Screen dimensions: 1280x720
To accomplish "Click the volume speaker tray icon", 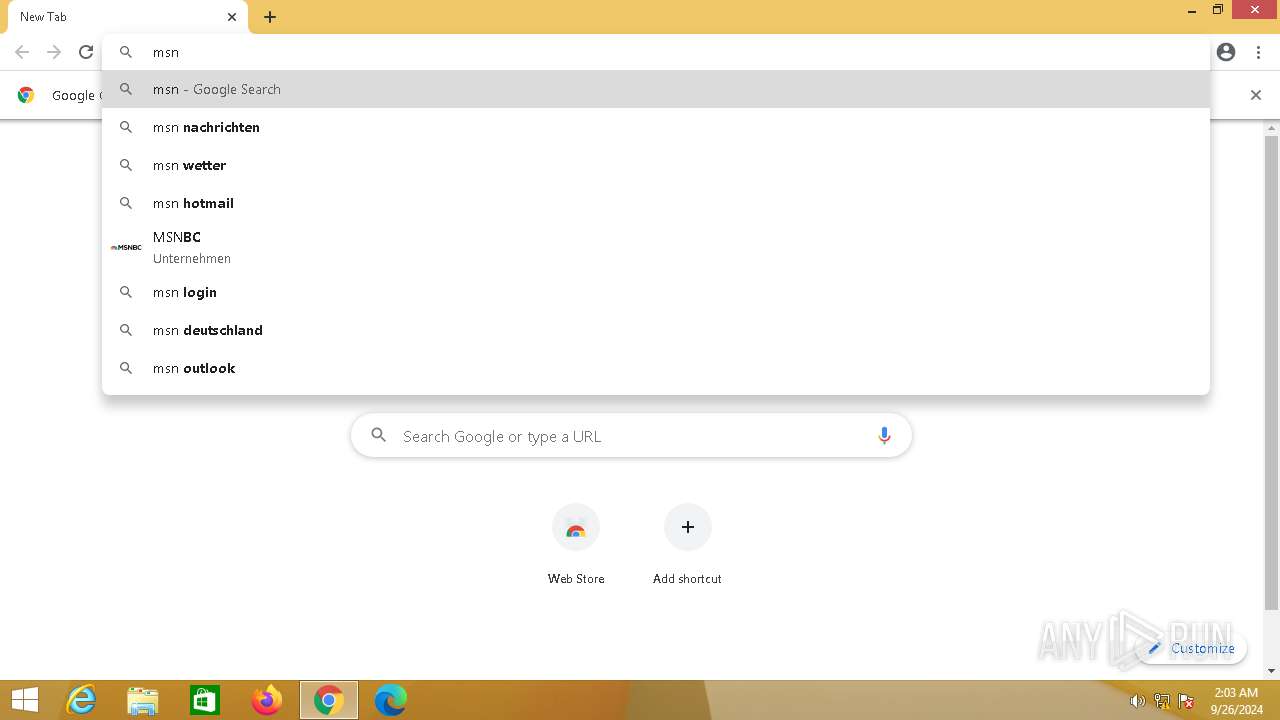I will (x=1137, y=701).
